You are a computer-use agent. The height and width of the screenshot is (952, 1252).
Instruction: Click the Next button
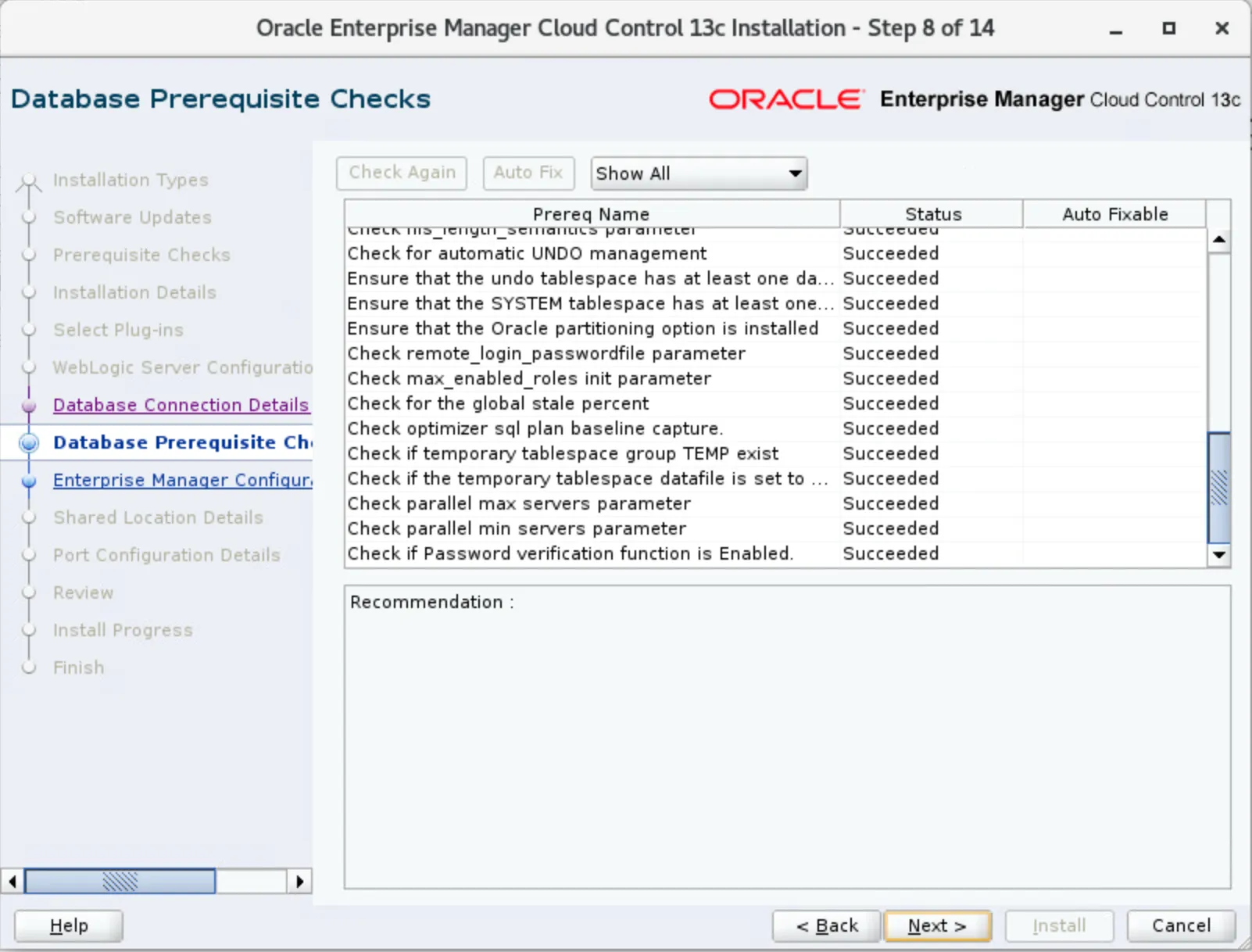pyautogui.click(x=936, y=926)
